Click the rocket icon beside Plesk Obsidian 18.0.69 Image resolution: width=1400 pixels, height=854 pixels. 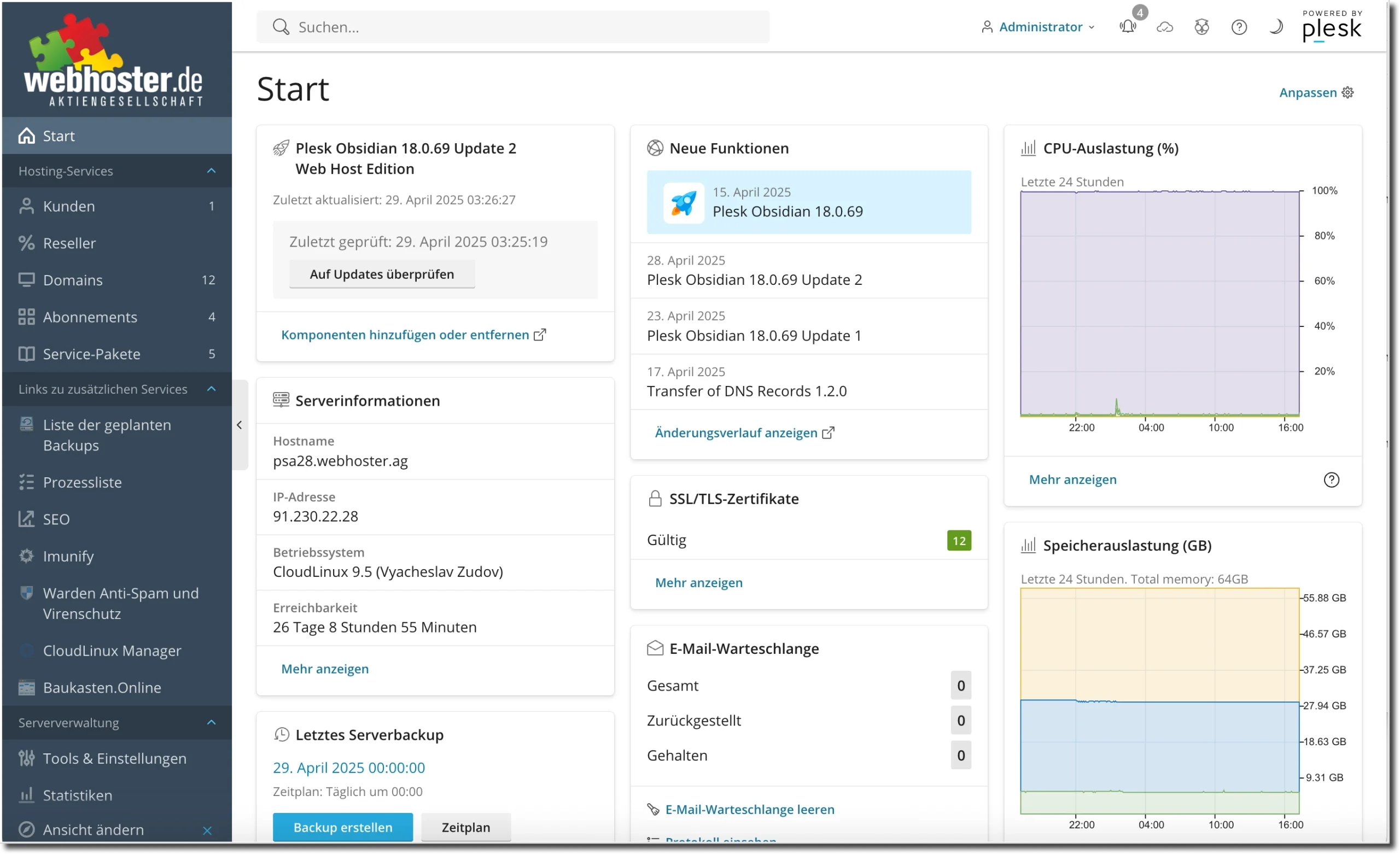coord(684,202)
